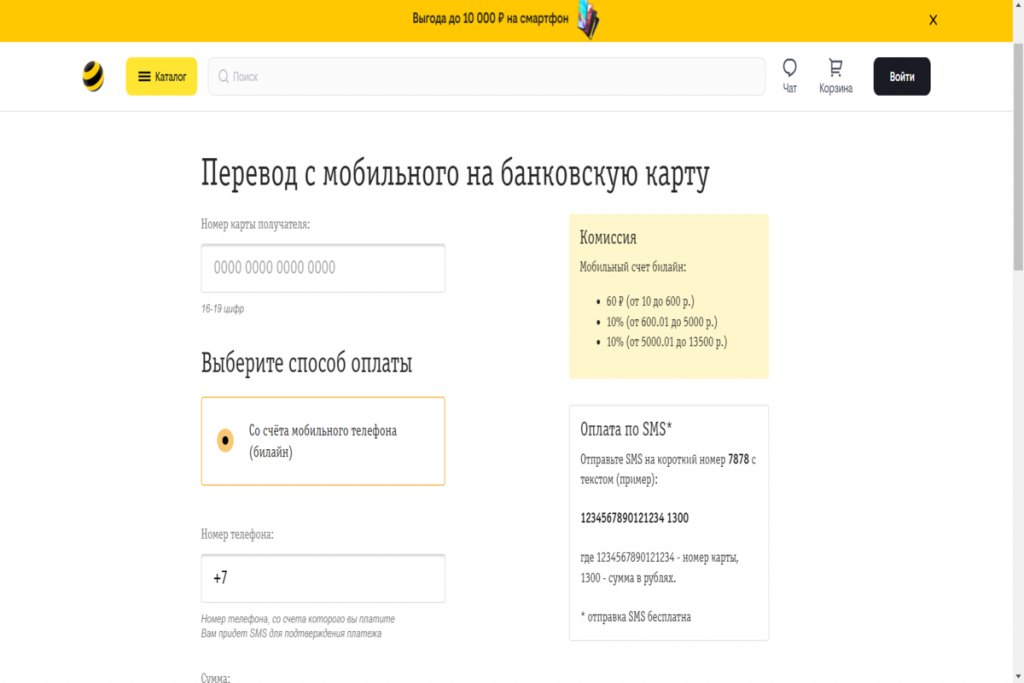1024x683 pixels.
Task: Click the scrollbar down arrow
Action: coord(1018,676)
